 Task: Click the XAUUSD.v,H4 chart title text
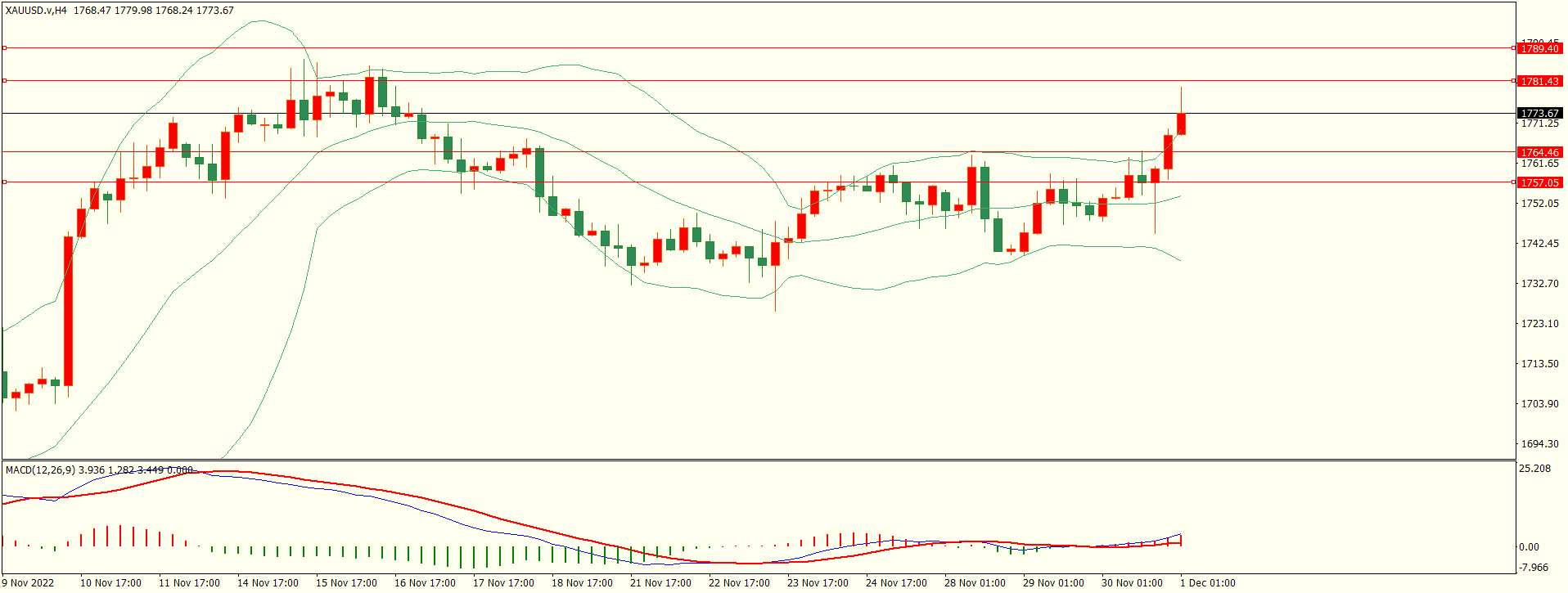tap(36, 11)
